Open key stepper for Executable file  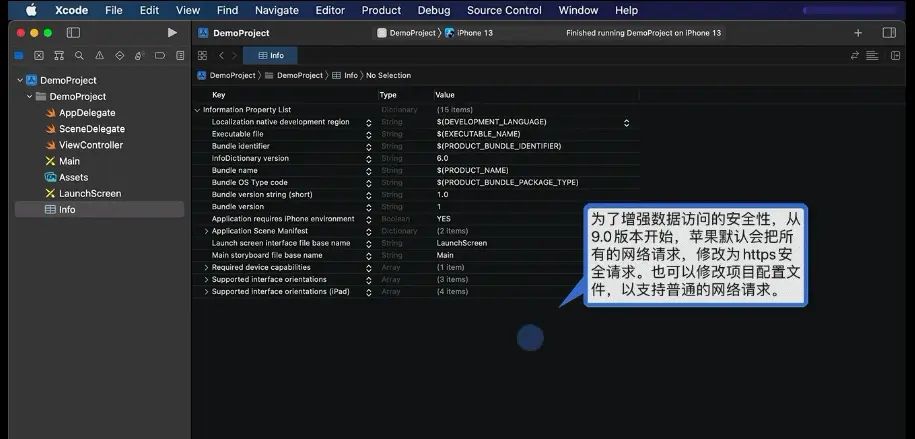pyautogui.click(x=368, y=135)
